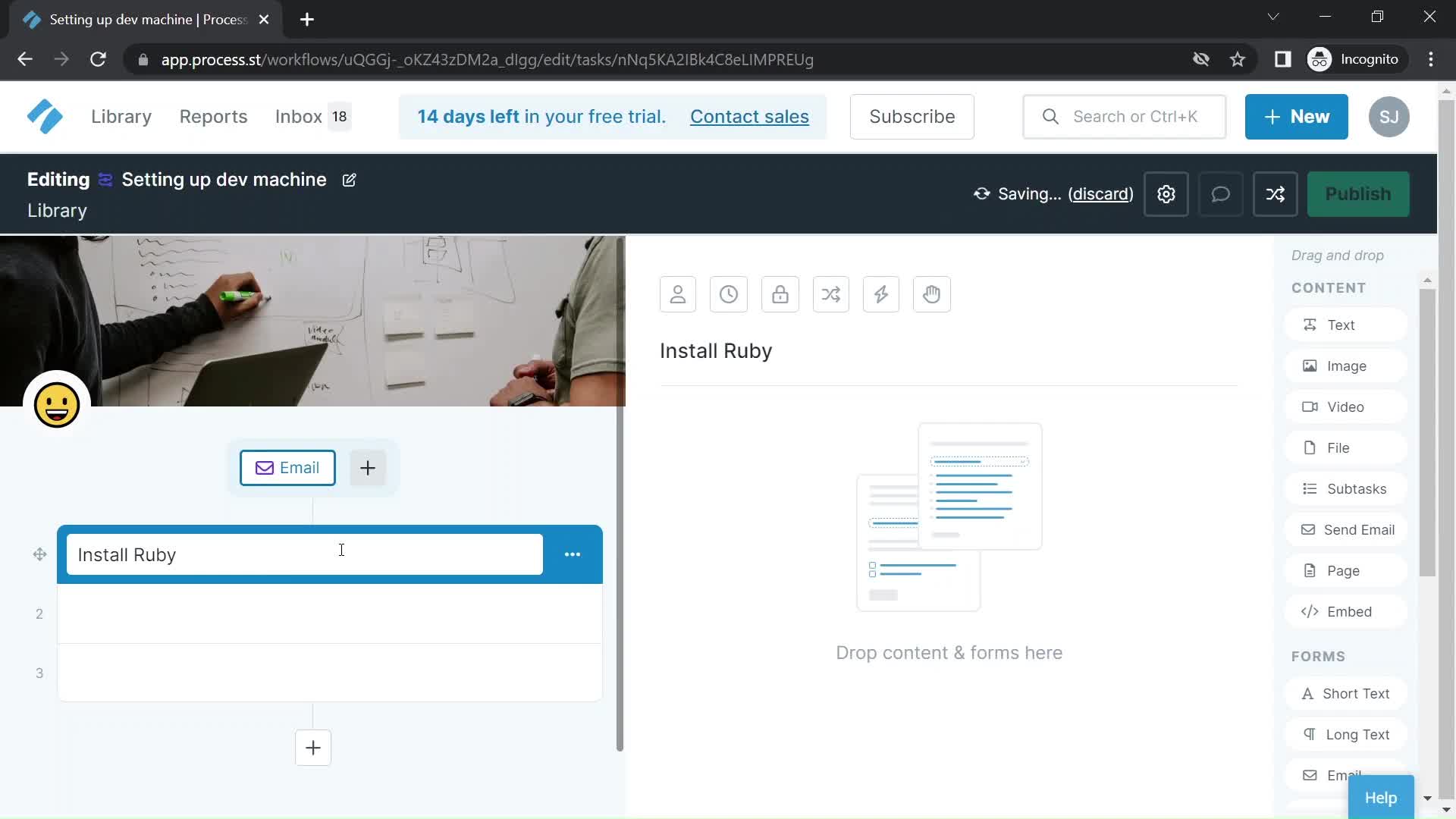The height and width of the screenshot is (819, 1456).
Task: Click the plus icon to add widget
Action: tap(368, 467)
